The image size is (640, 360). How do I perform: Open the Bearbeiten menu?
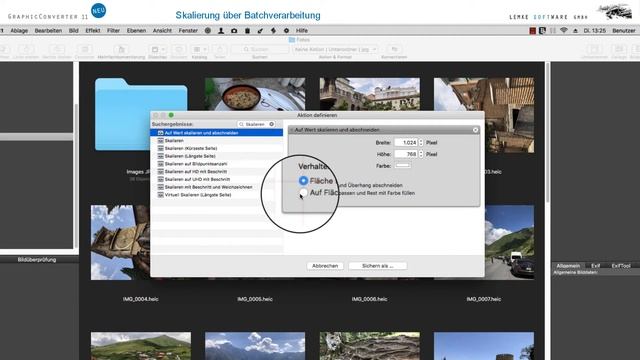(48, 31)
